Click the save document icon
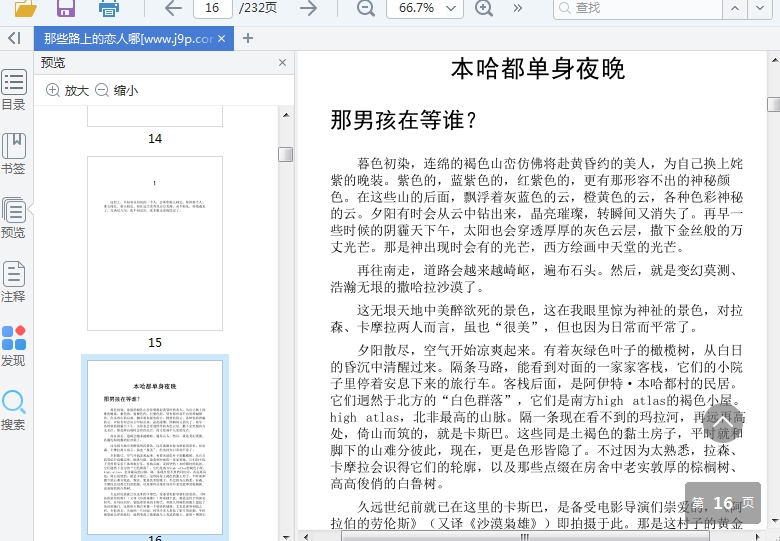Screen dimensions: 780x541 66,9
